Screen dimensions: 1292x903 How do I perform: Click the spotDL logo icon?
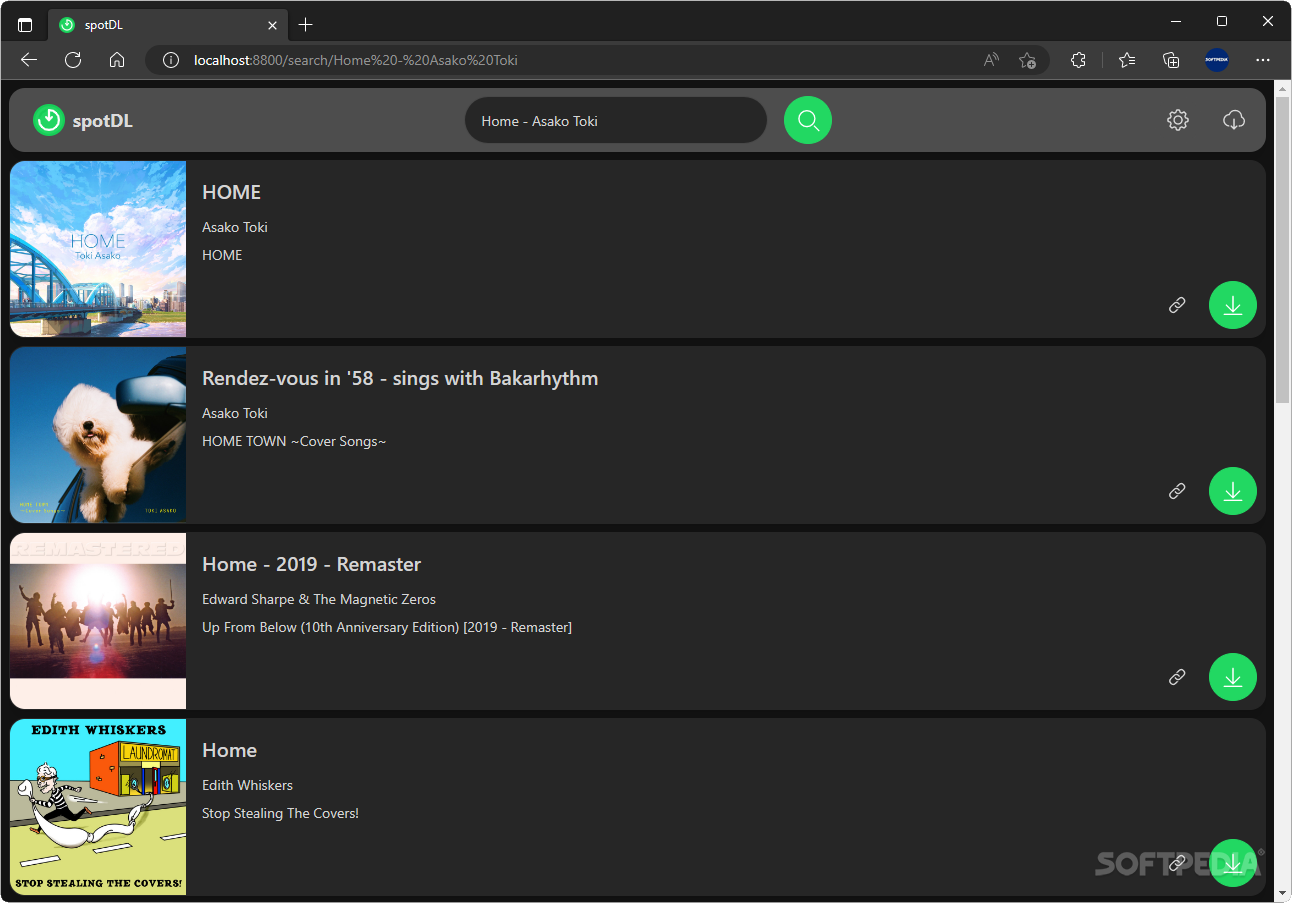49,120
